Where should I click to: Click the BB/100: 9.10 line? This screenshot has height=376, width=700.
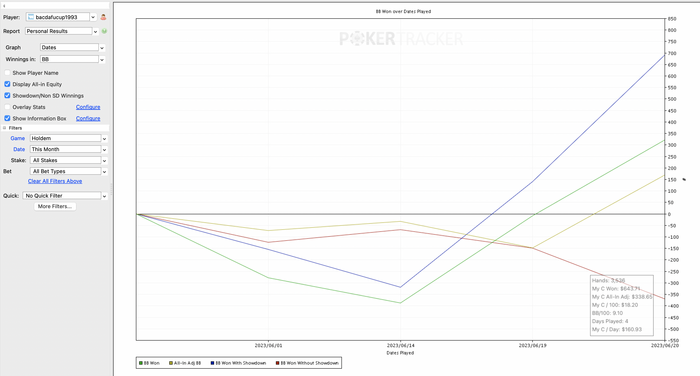click(607, 313)
